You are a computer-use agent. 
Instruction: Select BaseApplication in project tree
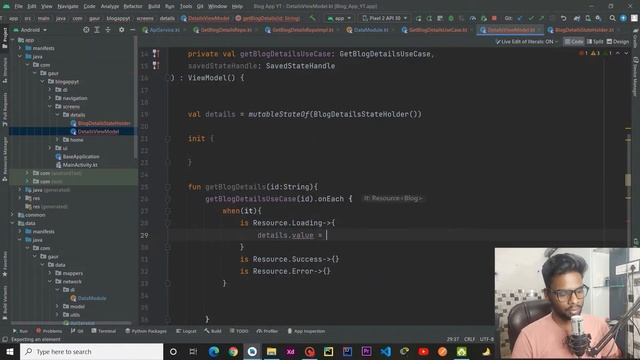coord(80,156)
